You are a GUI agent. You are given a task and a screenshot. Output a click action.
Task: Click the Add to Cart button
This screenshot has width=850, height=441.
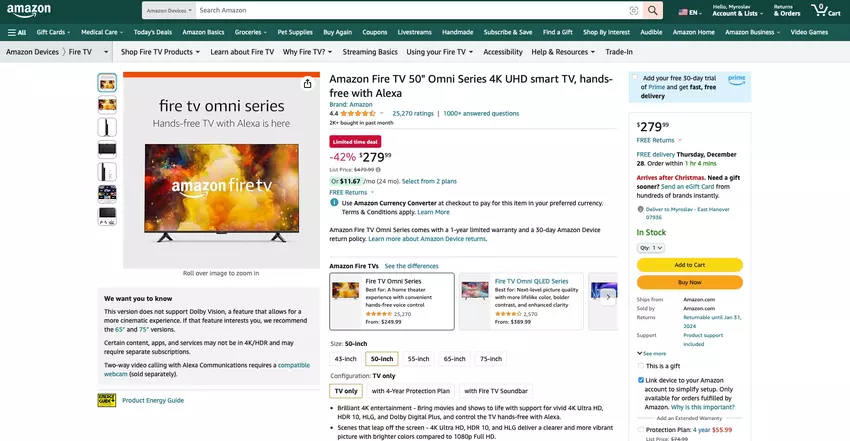pyautogui.click(x=689, y=265)
